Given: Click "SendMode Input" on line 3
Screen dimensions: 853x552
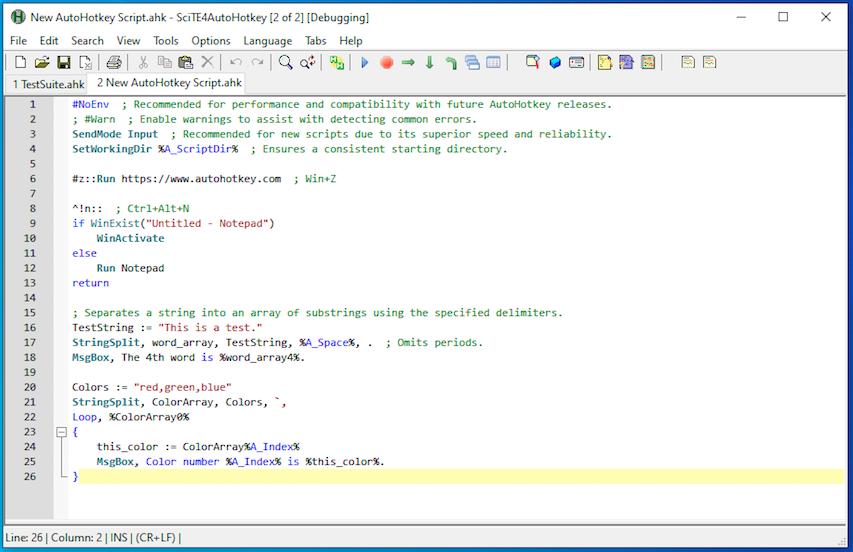Looking at the screenshot, I should coord(115,134).
